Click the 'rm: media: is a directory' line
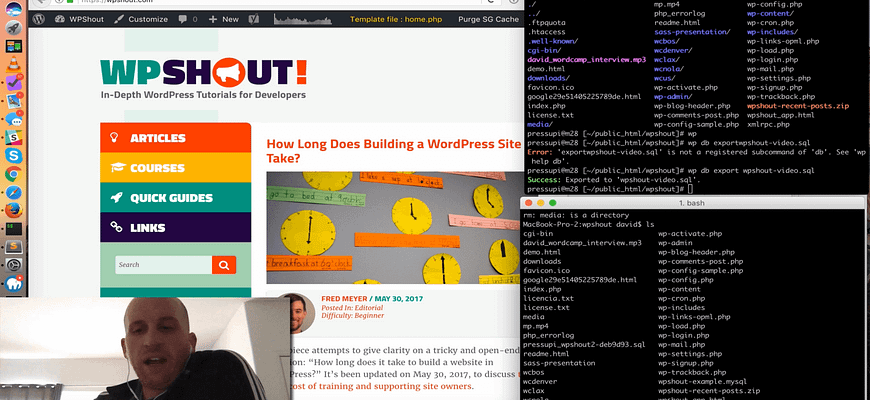This screenshot has height=400, width=870. [x=576, y=215]
